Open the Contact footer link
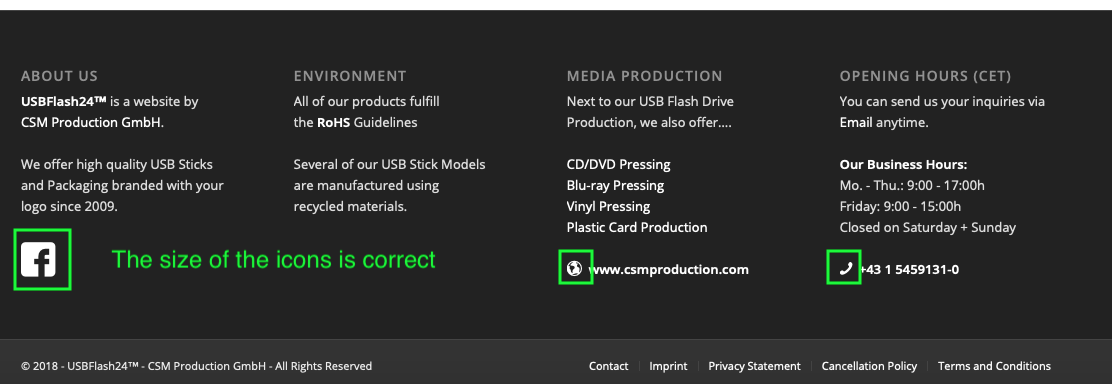Viewport: 1112px width, 384px height. tap(608, 366)
